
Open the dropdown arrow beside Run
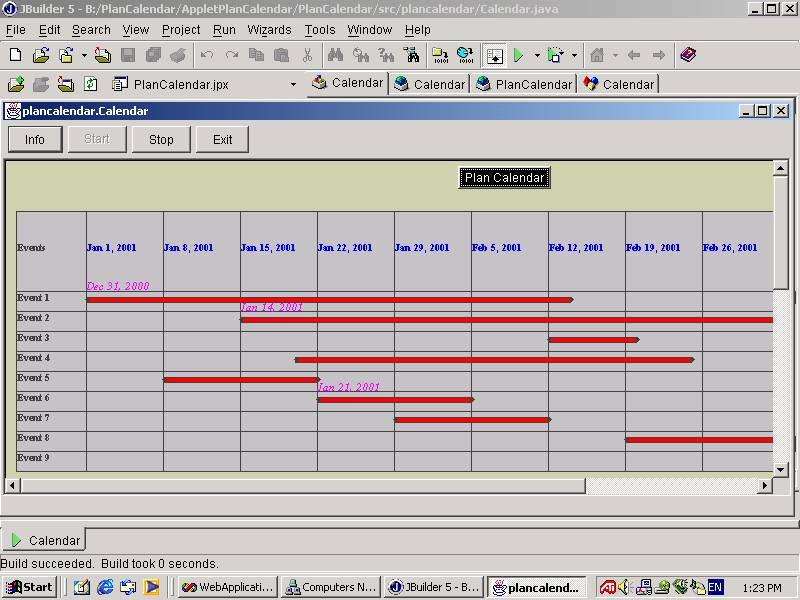(x=537, y=56)
